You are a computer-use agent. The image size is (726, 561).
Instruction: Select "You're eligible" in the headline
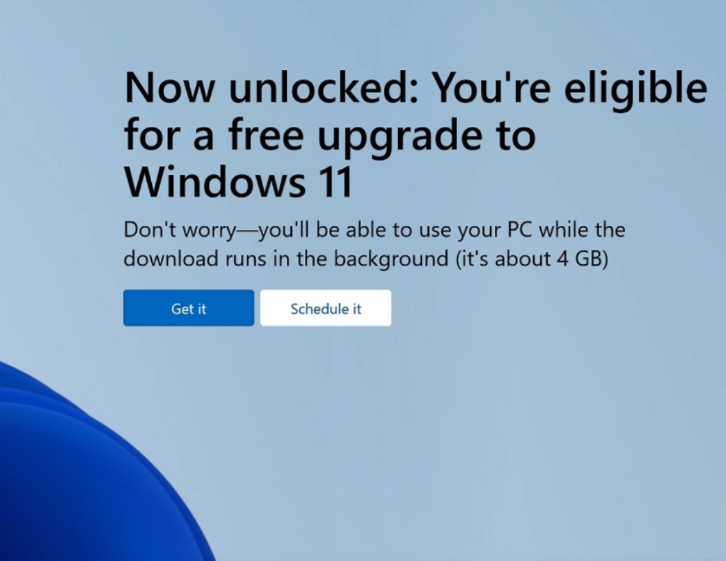(570, 90)
